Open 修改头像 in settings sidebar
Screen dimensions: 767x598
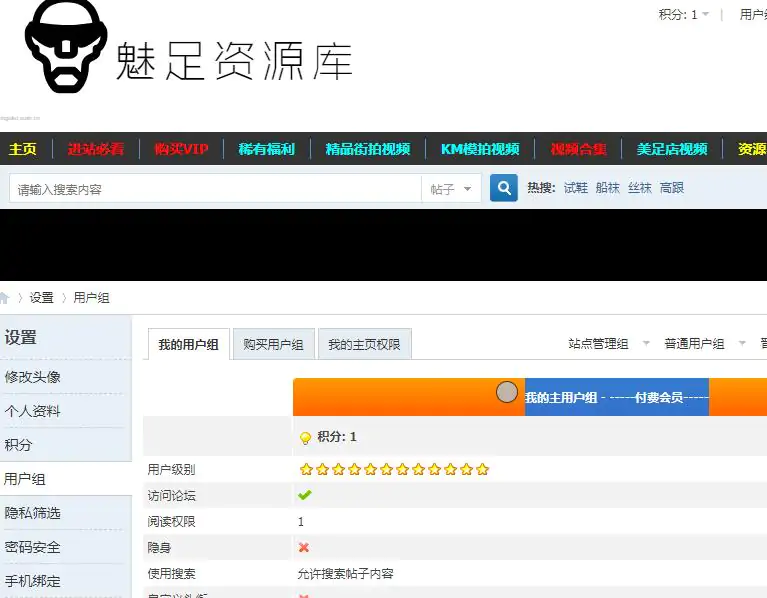[32, 377]
